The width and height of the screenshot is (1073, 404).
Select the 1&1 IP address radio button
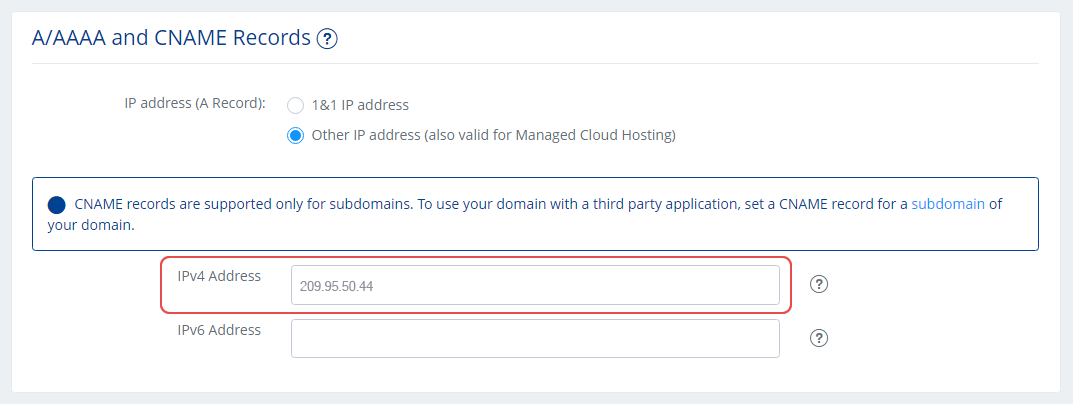point(295,105)
